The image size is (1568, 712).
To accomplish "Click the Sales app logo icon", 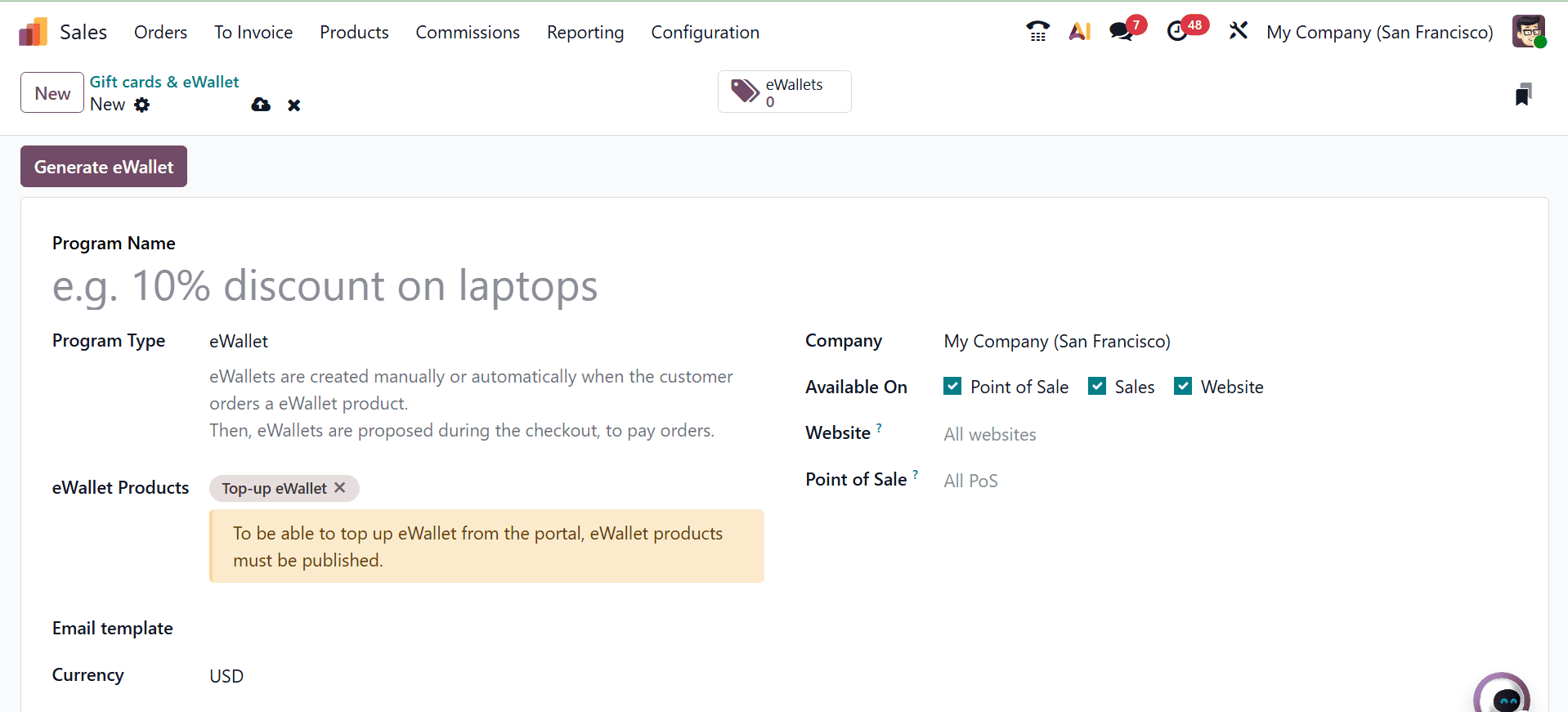I will (x=33, y=33).
